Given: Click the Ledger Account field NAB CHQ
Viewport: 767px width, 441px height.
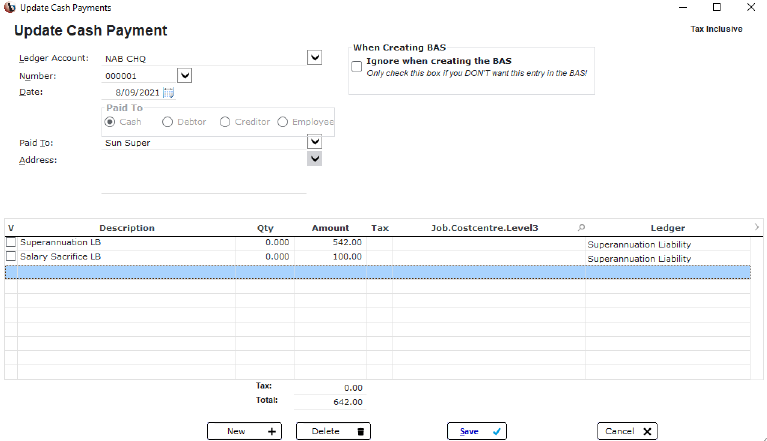Looking at the screenshot, I should [x=204, y=59].
